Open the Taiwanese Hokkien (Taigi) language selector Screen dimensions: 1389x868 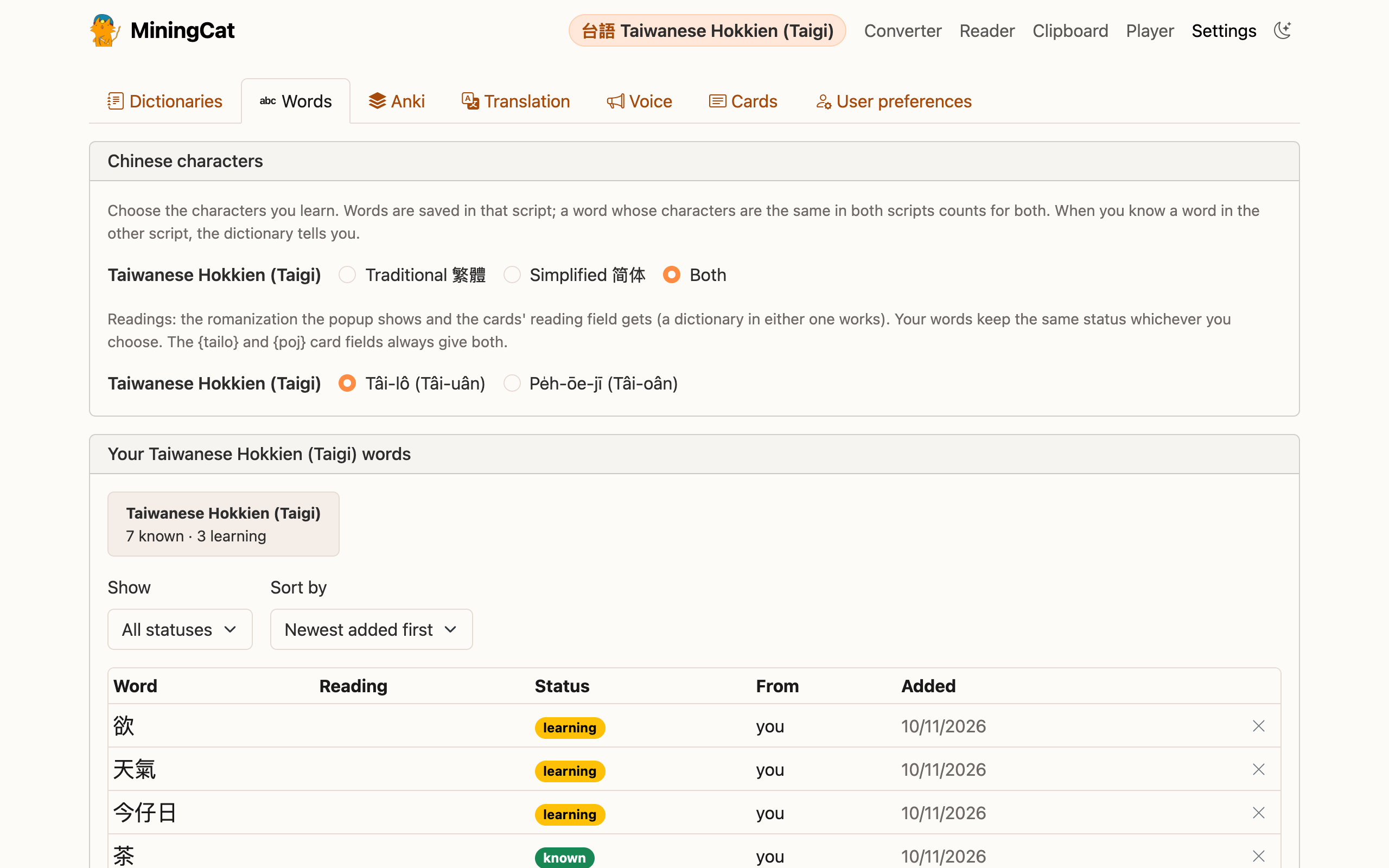[x=707, y=30]
